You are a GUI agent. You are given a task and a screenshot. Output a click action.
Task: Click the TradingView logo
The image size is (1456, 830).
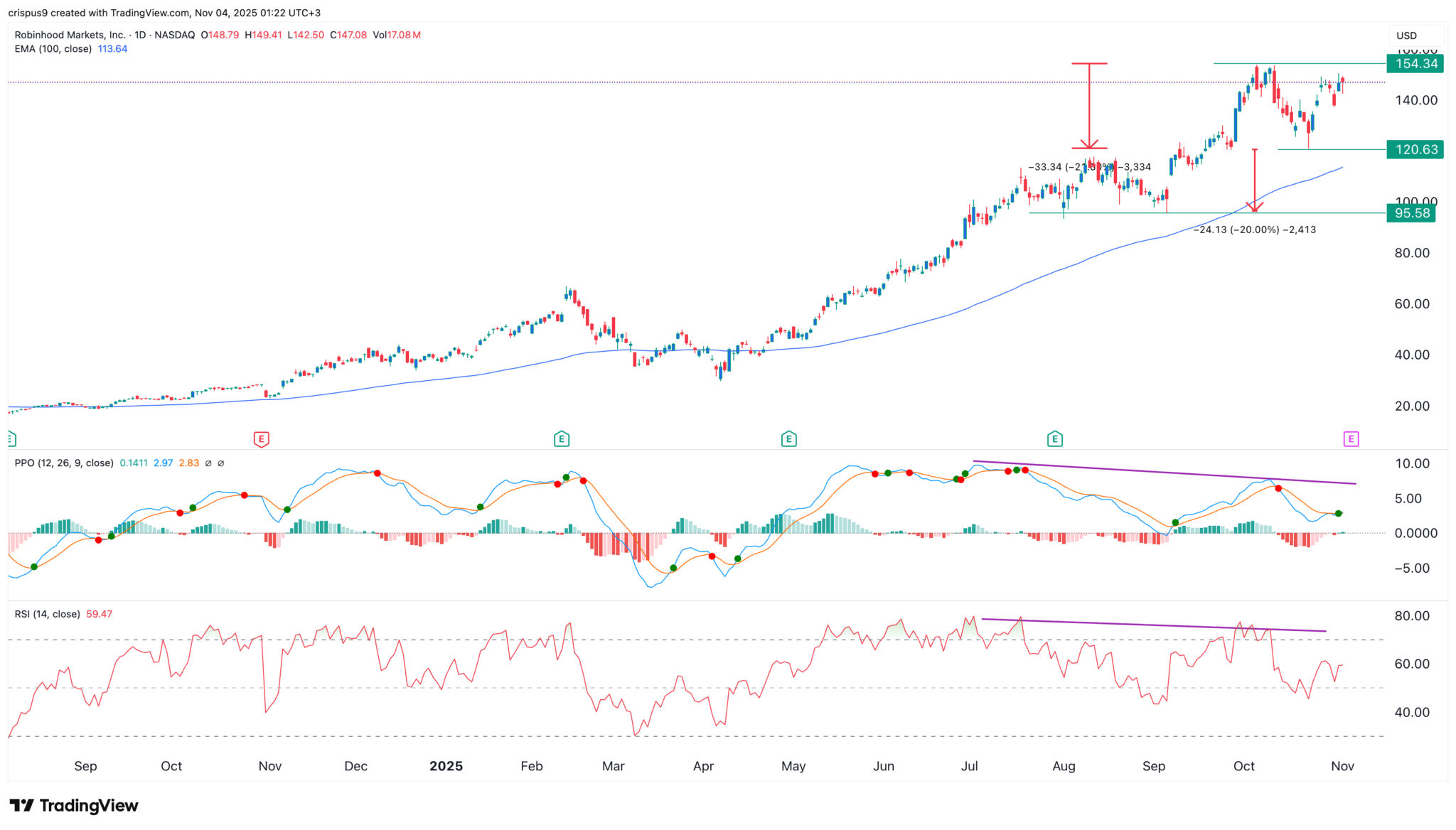(74, 805)
